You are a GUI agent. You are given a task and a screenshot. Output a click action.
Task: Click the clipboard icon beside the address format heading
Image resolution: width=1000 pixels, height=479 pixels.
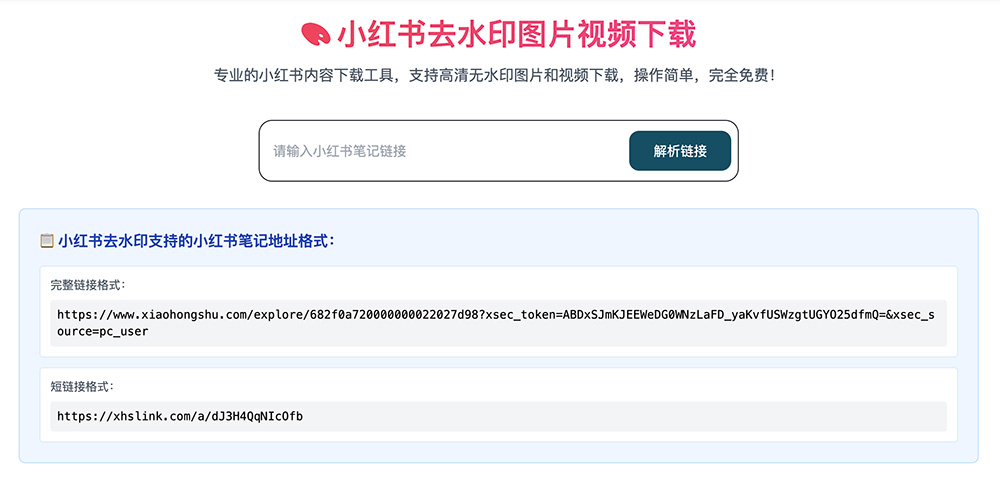(x=47, y=241)
